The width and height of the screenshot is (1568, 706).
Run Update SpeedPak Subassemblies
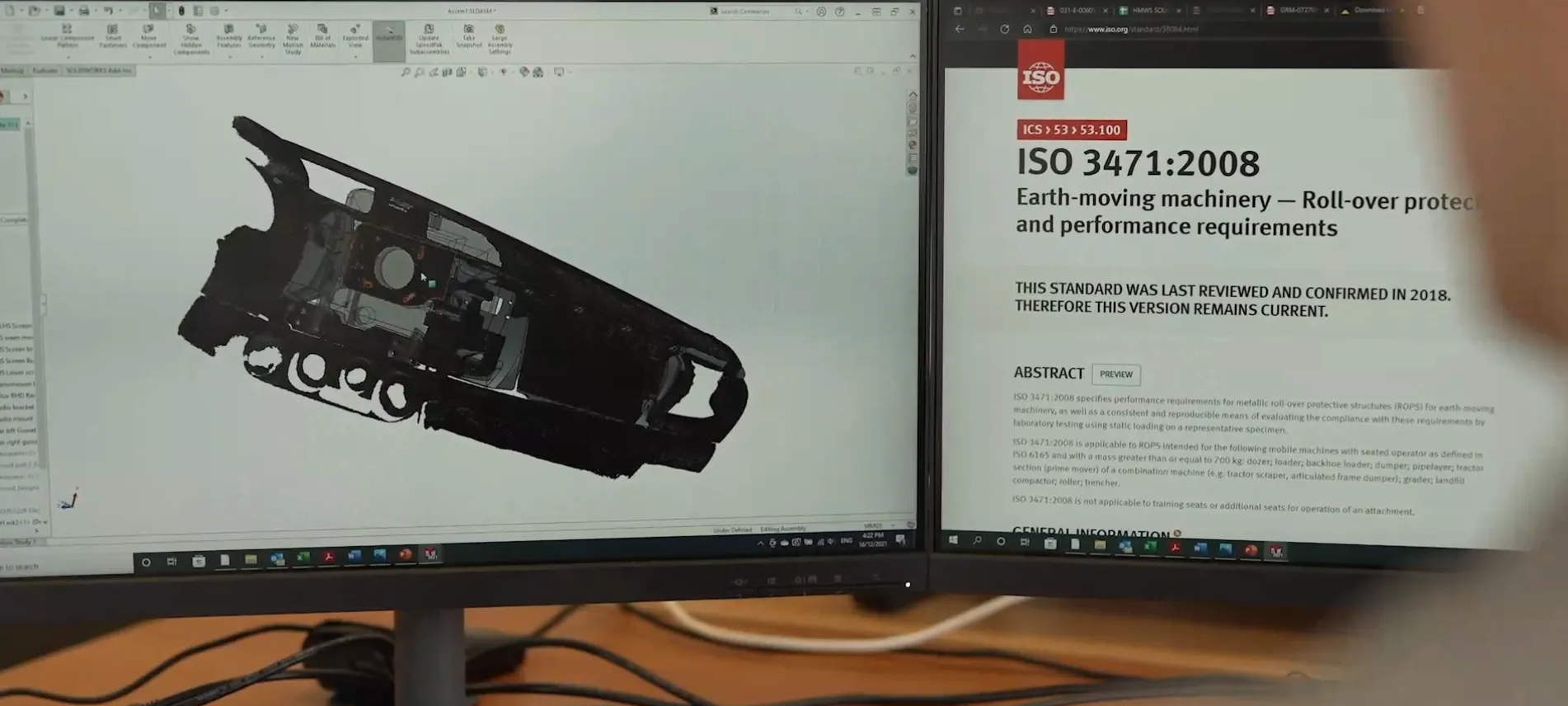point(429,39)
